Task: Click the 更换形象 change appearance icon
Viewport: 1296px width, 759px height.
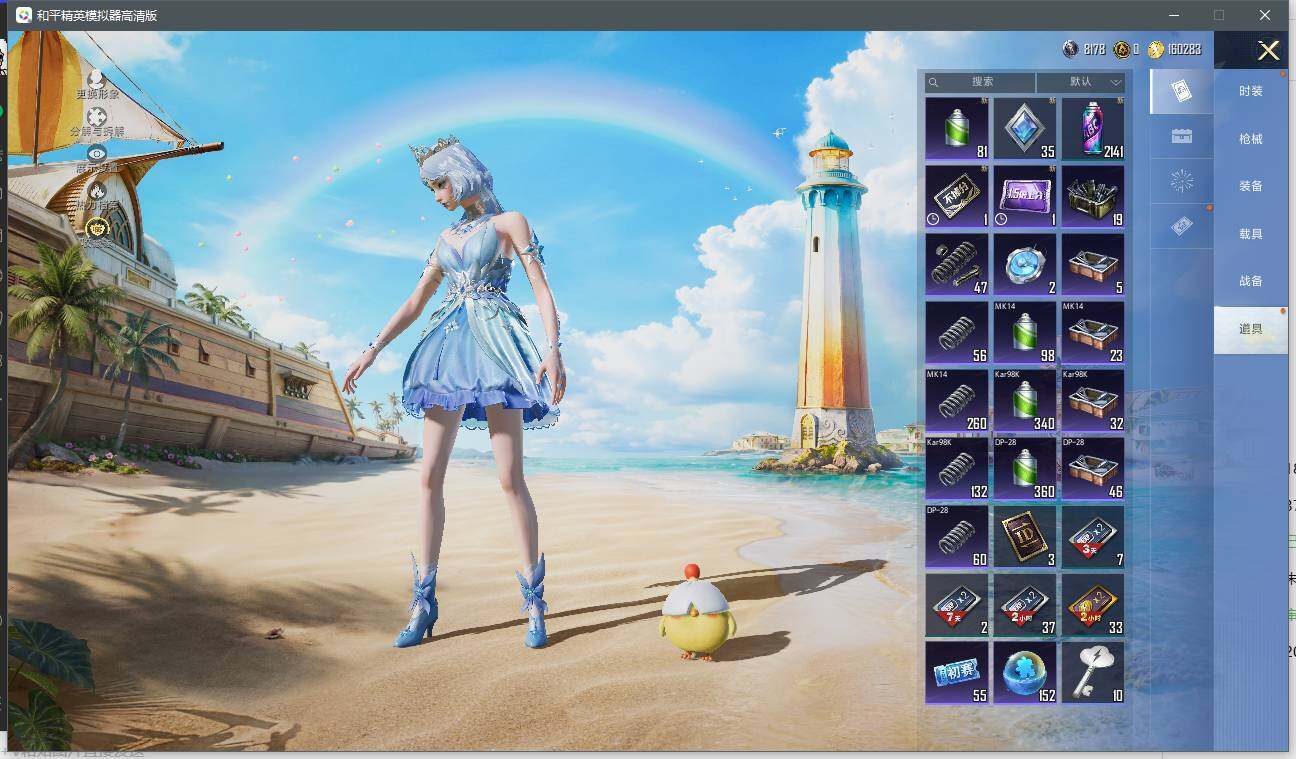Action: coord(97,78)
